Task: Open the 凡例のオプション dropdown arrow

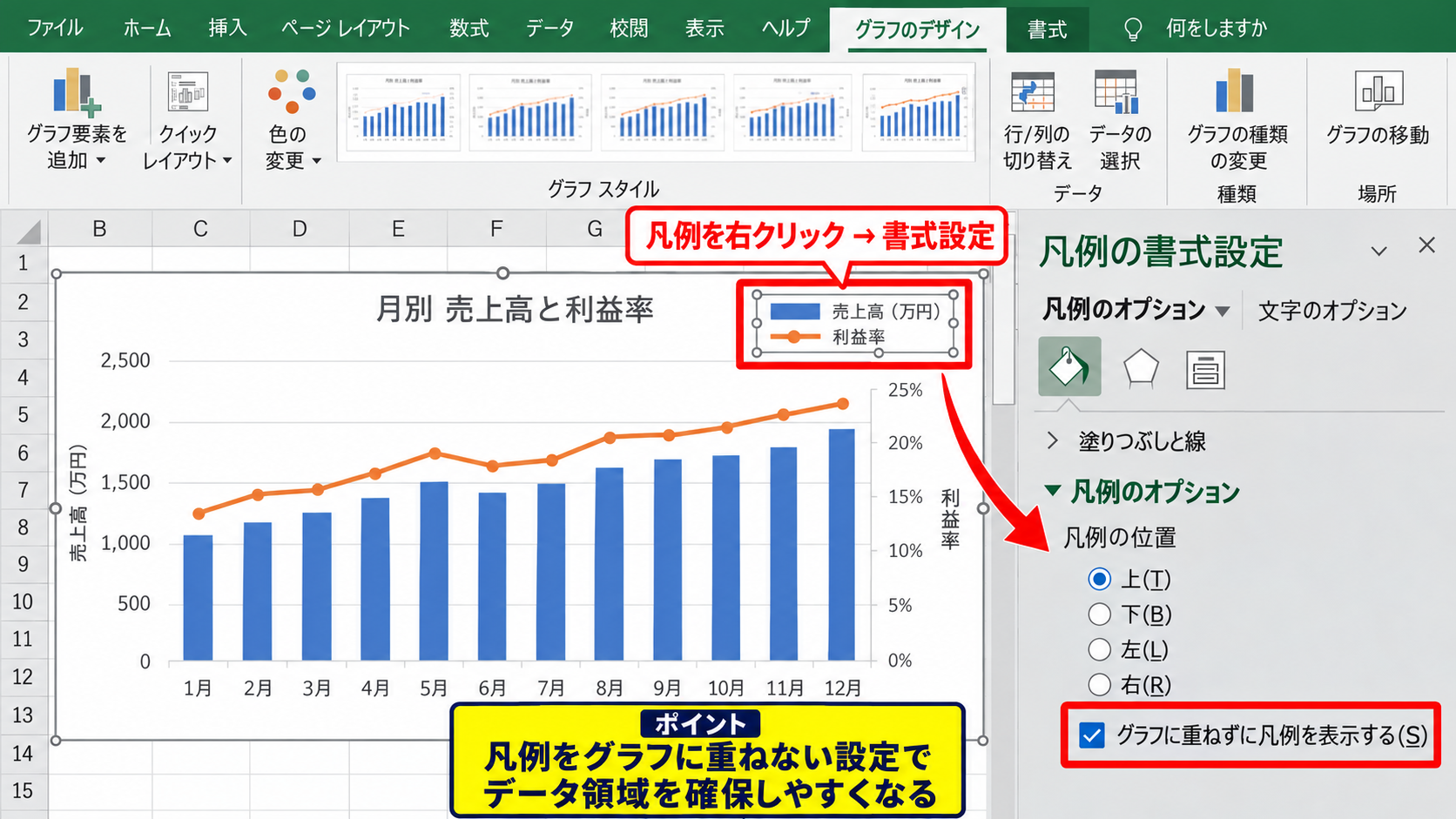Action: pyautogui.click(x=1223, y=312)
